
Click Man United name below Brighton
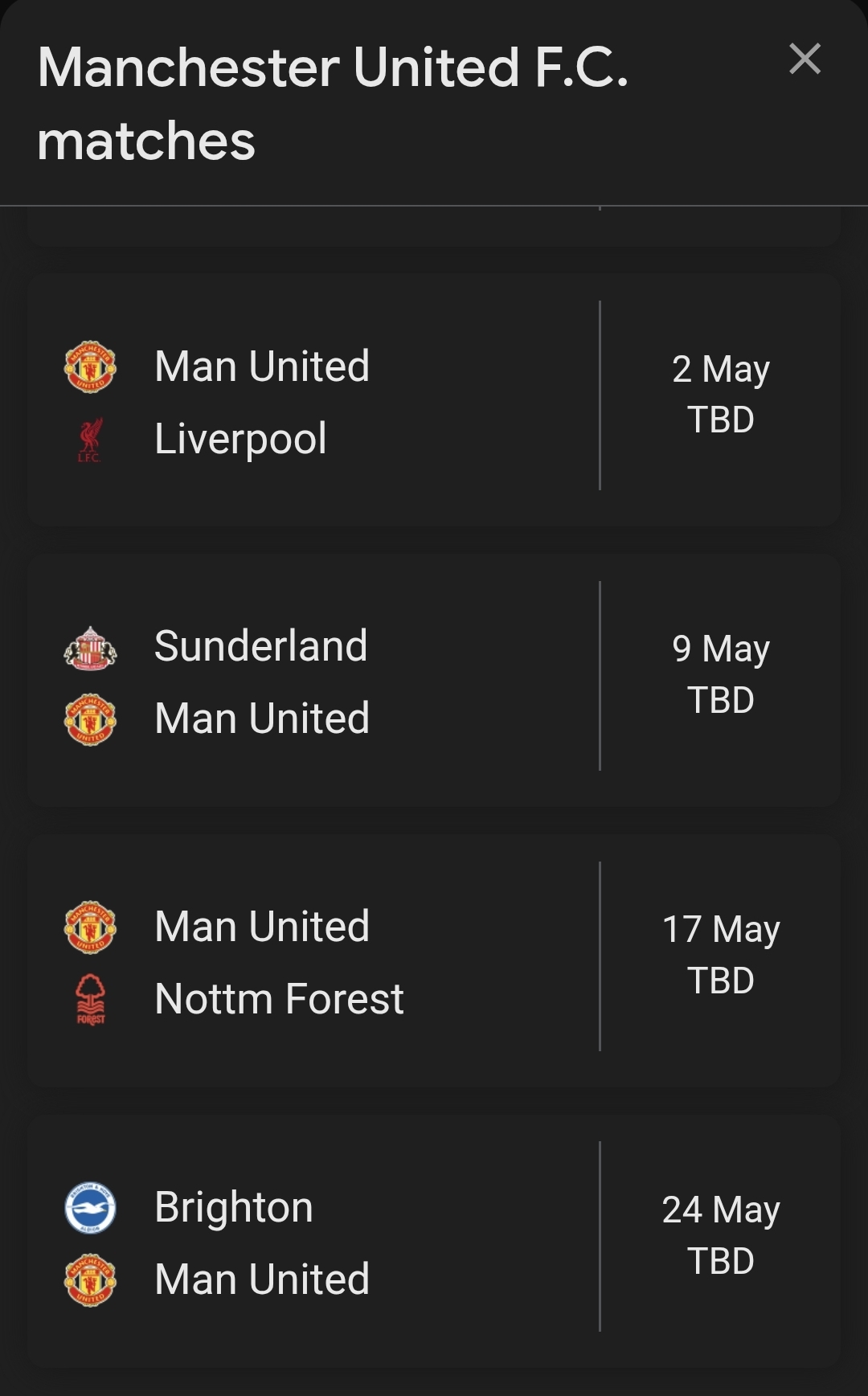[x=262, y=1279]
